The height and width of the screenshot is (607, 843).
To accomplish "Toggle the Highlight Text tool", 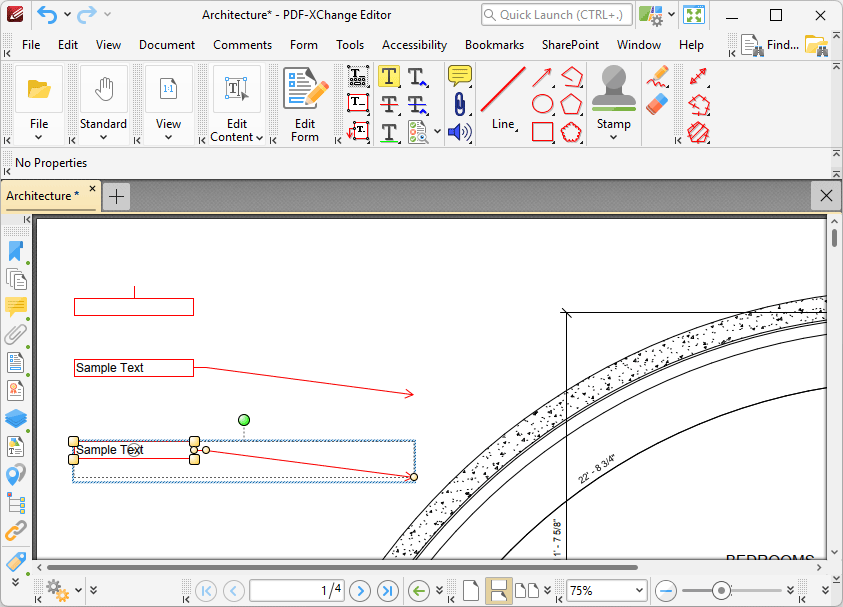I will coord(389,77).
